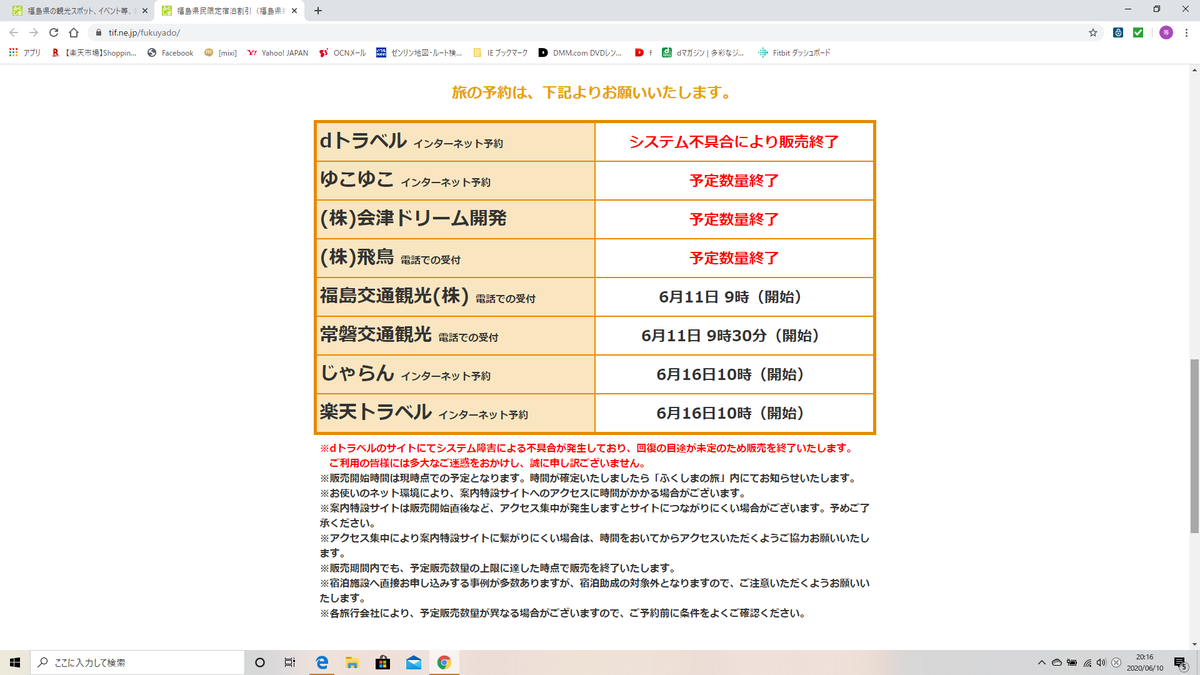1200x675 pixels.
Task: Close the 福島県の観光スポット tab
Action: coord(143,10)
